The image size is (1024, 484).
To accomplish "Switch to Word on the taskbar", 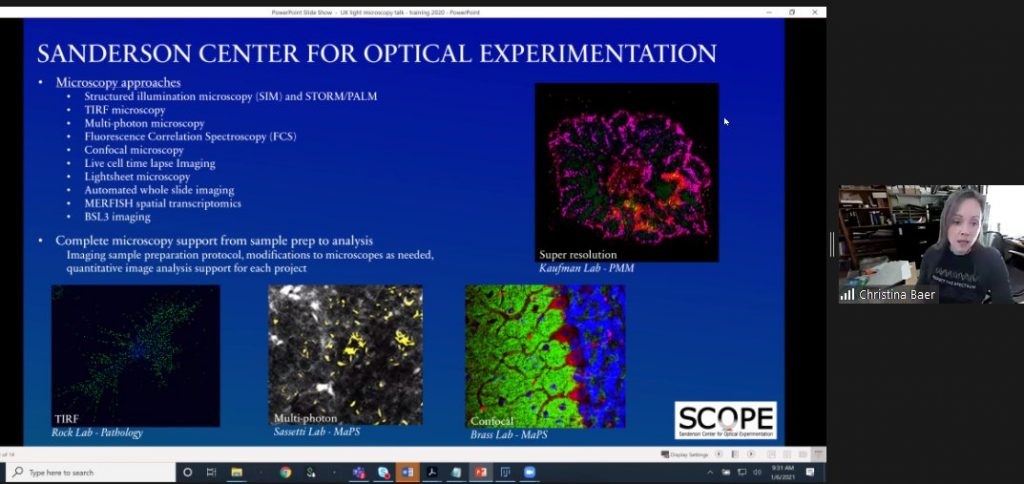I will pyautogui.click(x=407, y=472).
